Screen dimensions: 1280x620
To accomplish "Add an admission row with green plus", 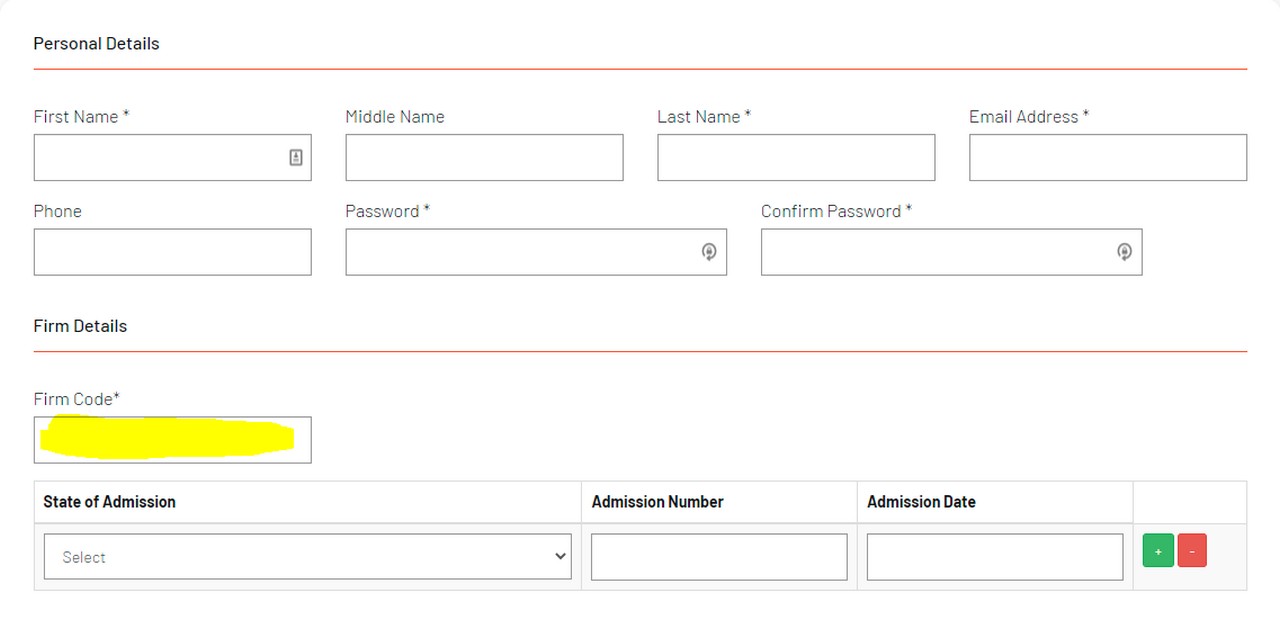I will (x=1158, y=551).
